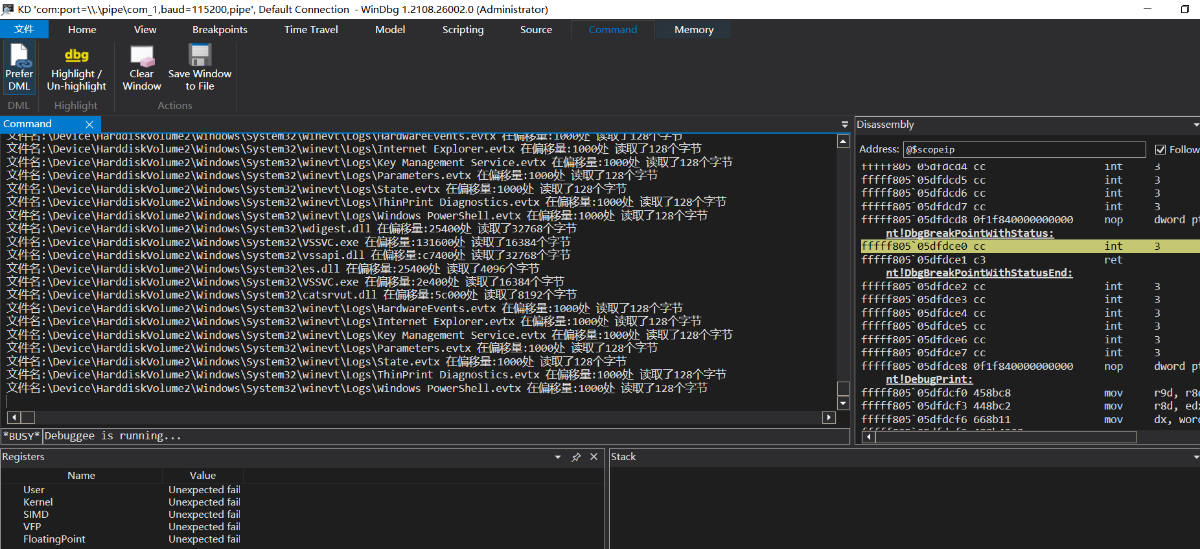Select highlighted instruction fffff805`05dfdce0 cc
The height and width of the screenshot is (549, 1200).
coord(1030,246)
